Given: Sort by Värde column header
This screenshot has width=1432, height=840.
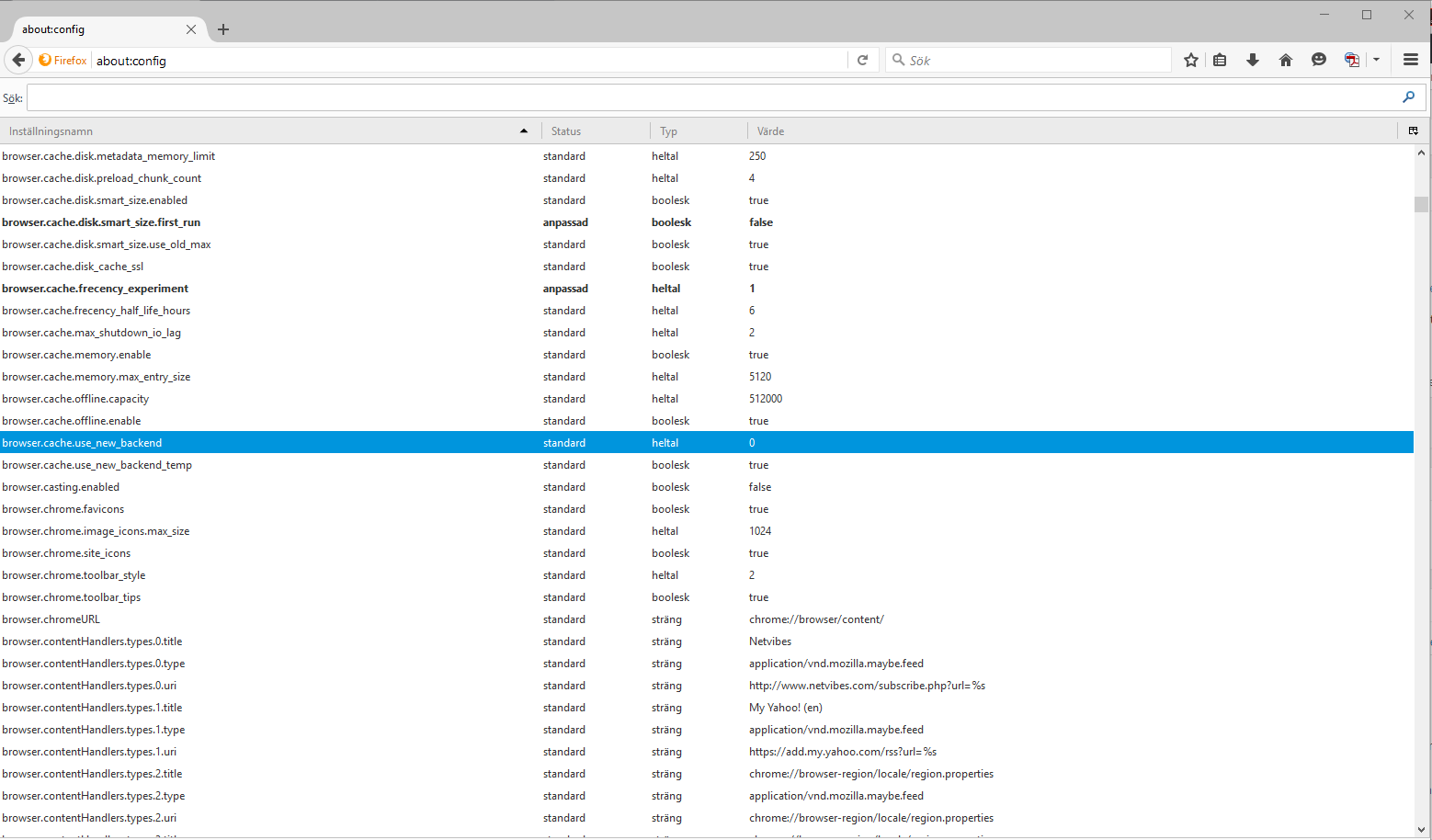Looking at the screenshot, I should pos(1073,131).
